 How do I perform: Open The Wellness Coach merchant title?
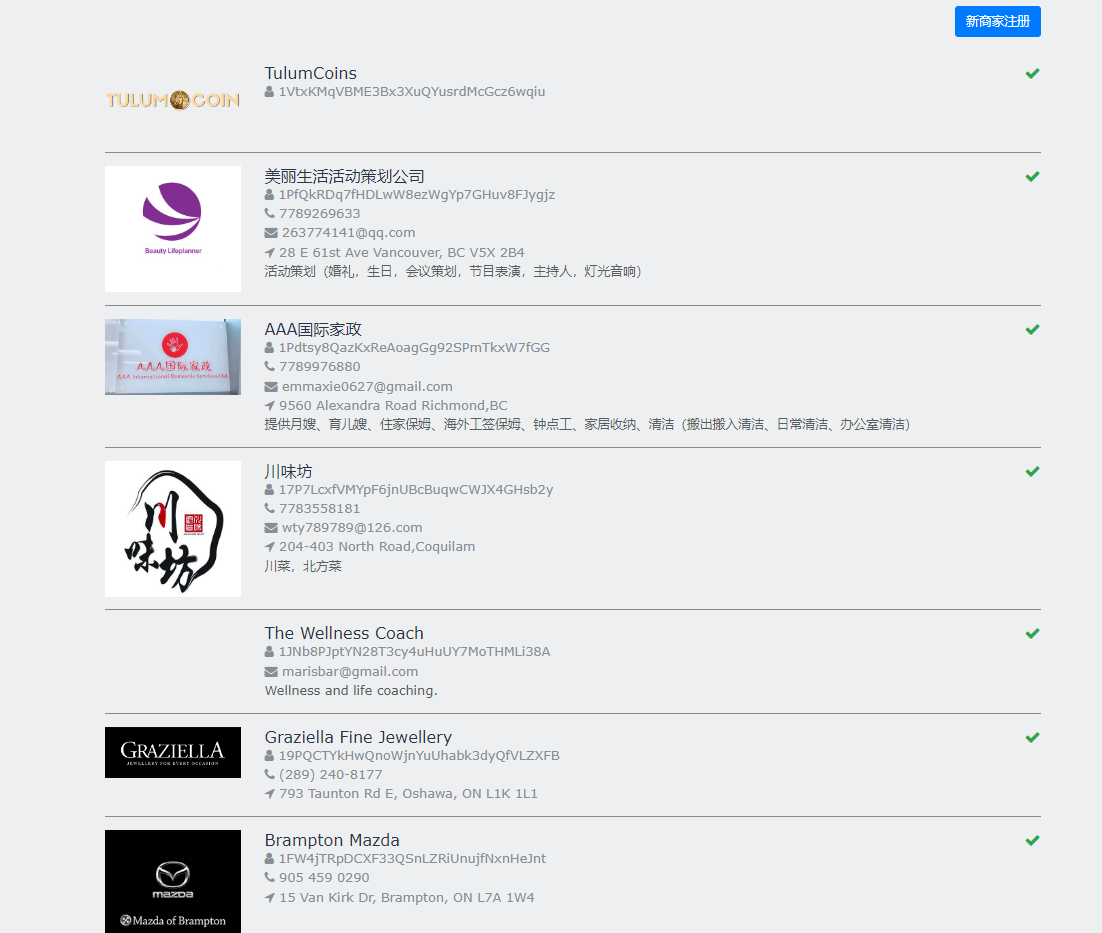pyautogui.click(x=344, y=633)
